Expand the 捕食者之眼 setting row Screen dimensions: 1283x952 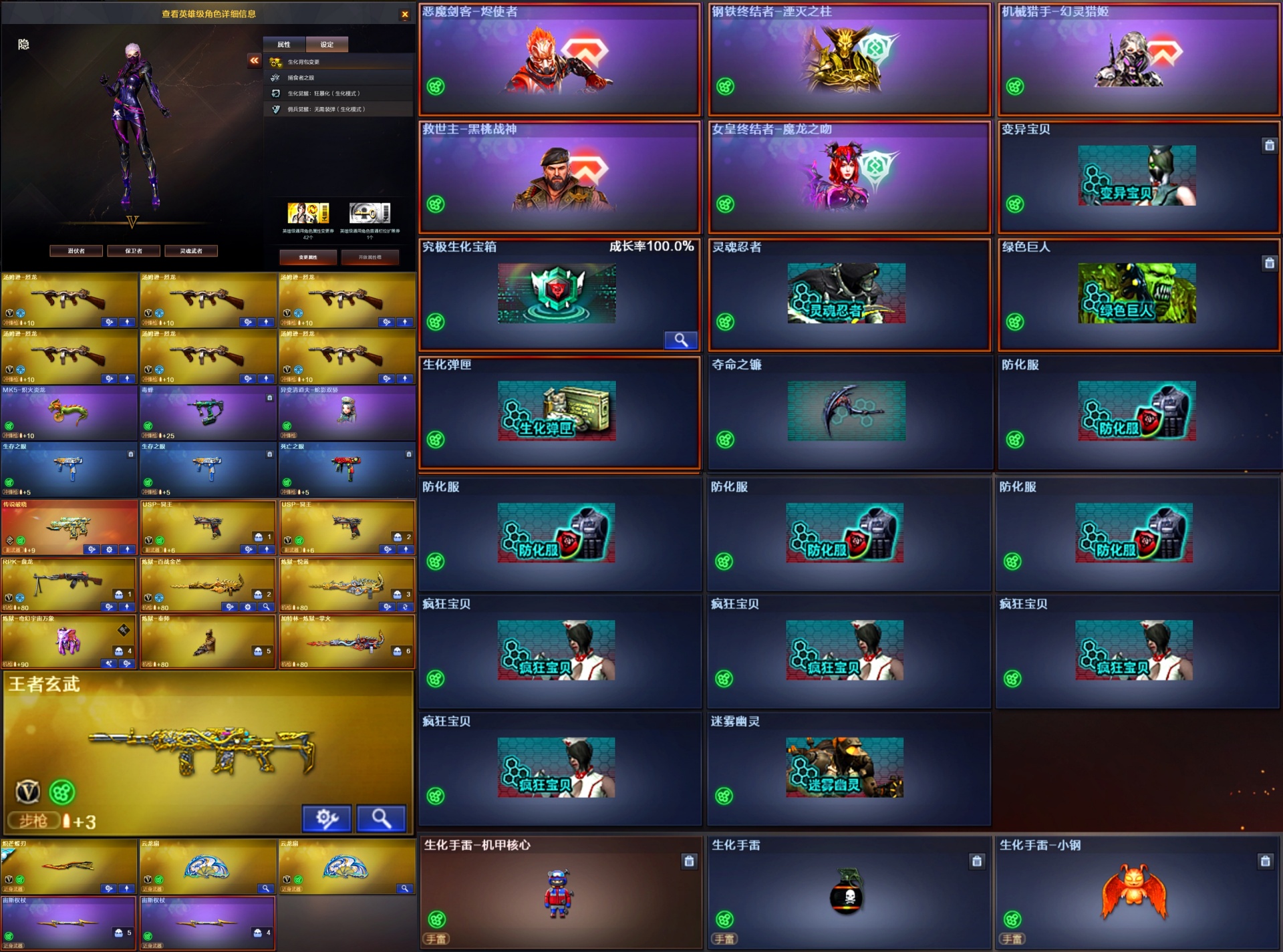(x=339, y=77)
